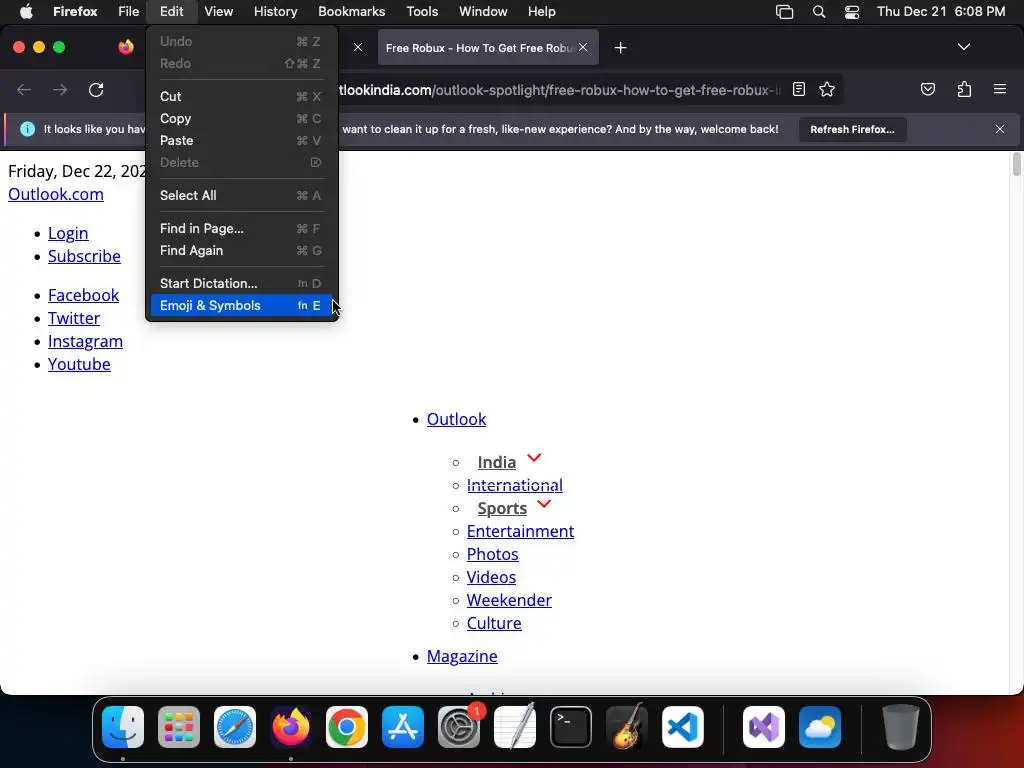1024x768 pixels.
Task: Launch Google Chrome from the dock
Action: 347,727
